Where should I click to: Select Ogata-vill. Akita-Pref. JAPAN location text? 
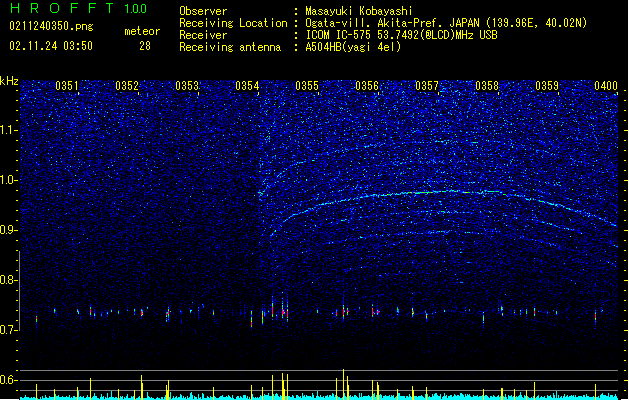tap(446, 23)
